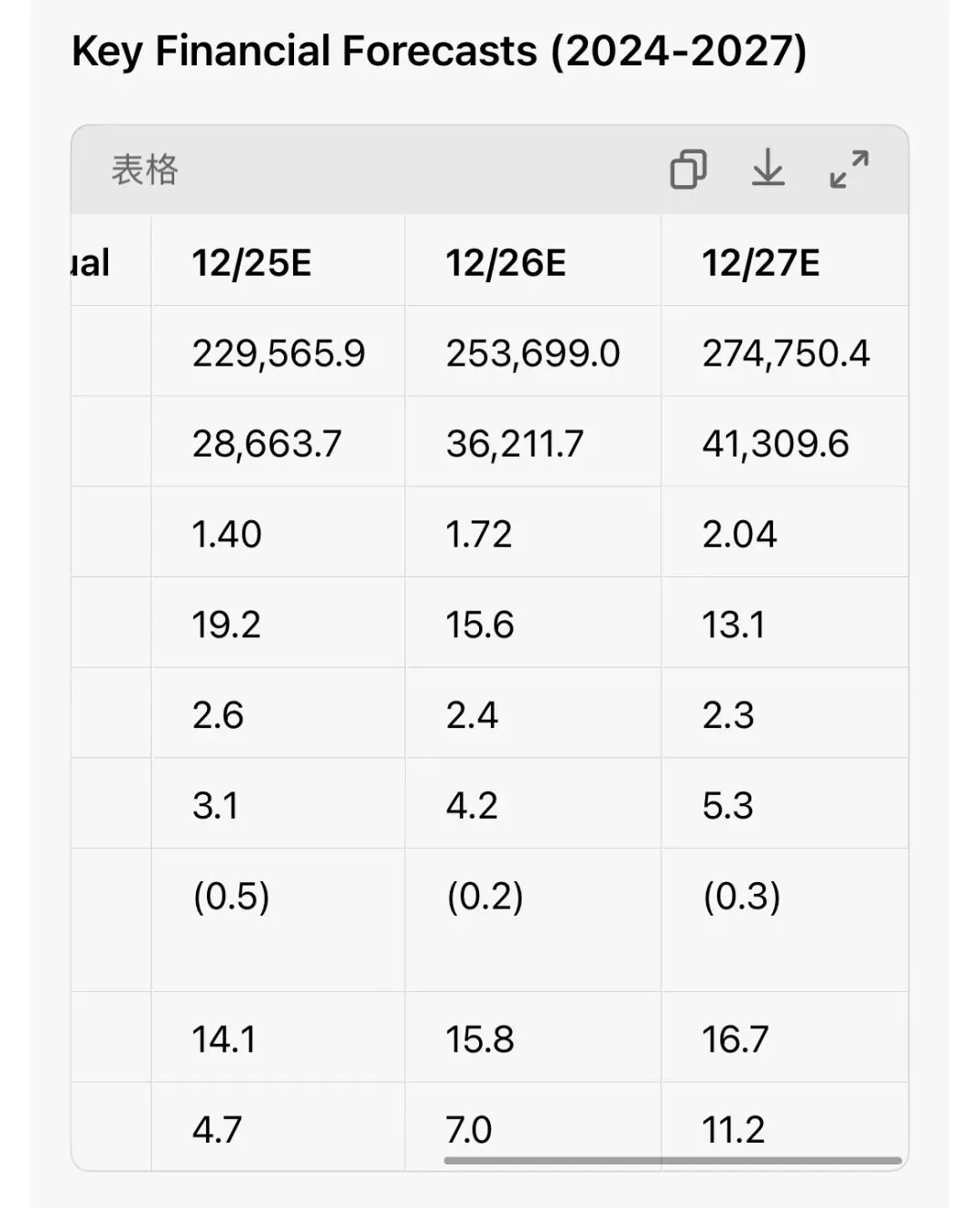Click the copy table icon
The width and height of the screenshot is (980, 1208).
click(688, 169)
